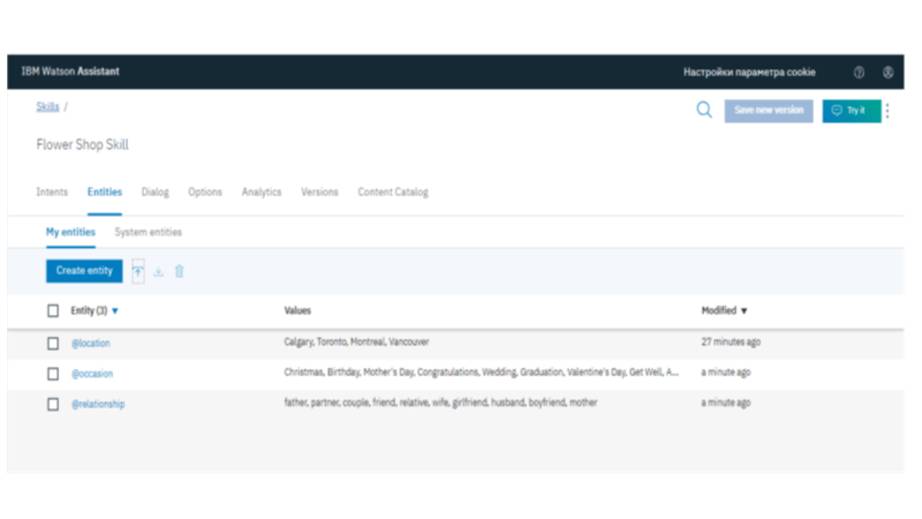
Task: Click the search magnifier icon
Action: click(704, 110)
